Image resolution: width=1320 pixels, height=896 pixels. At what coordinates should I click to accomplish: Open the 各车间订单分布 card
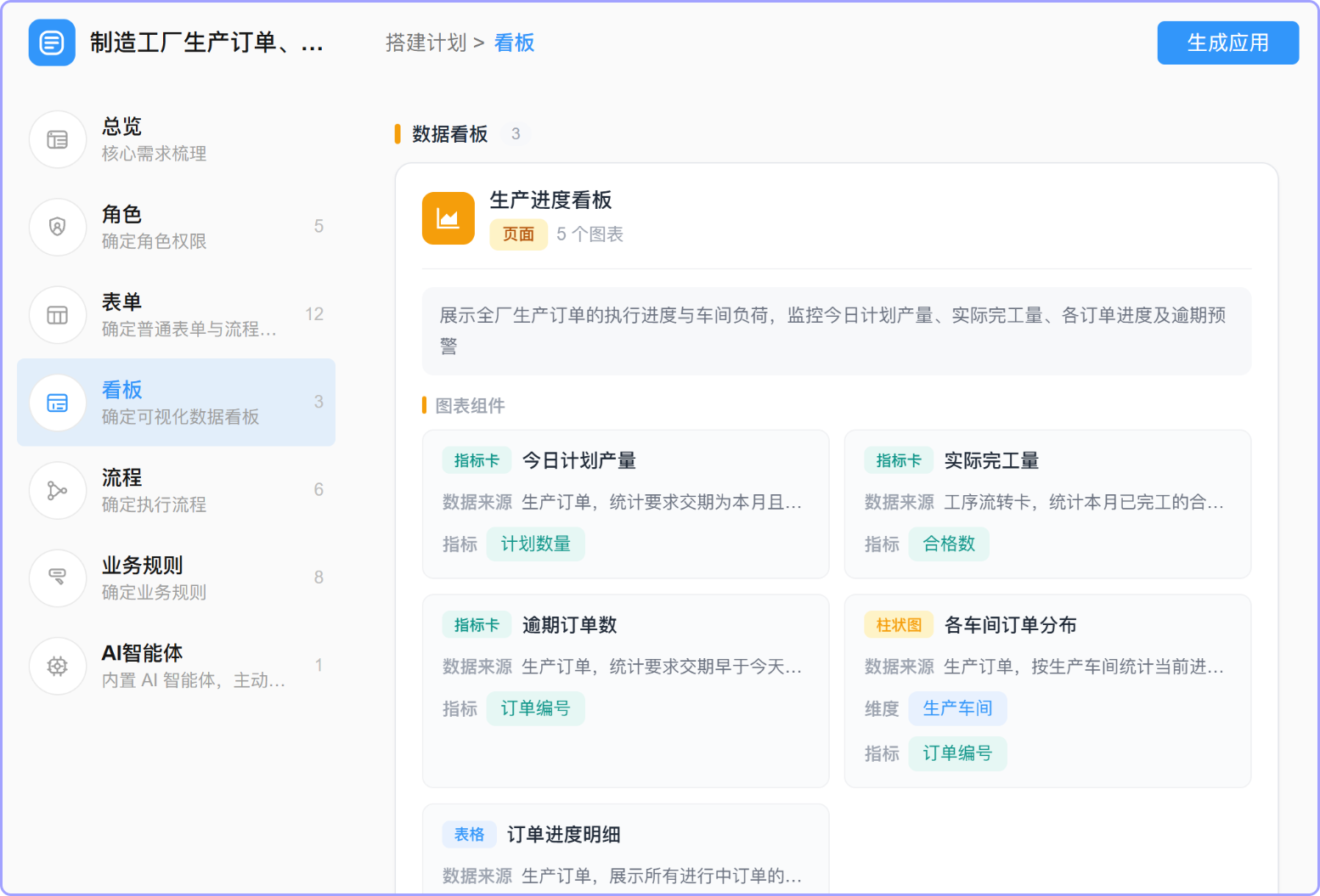pyautogui.click(x=1047, y=691)
